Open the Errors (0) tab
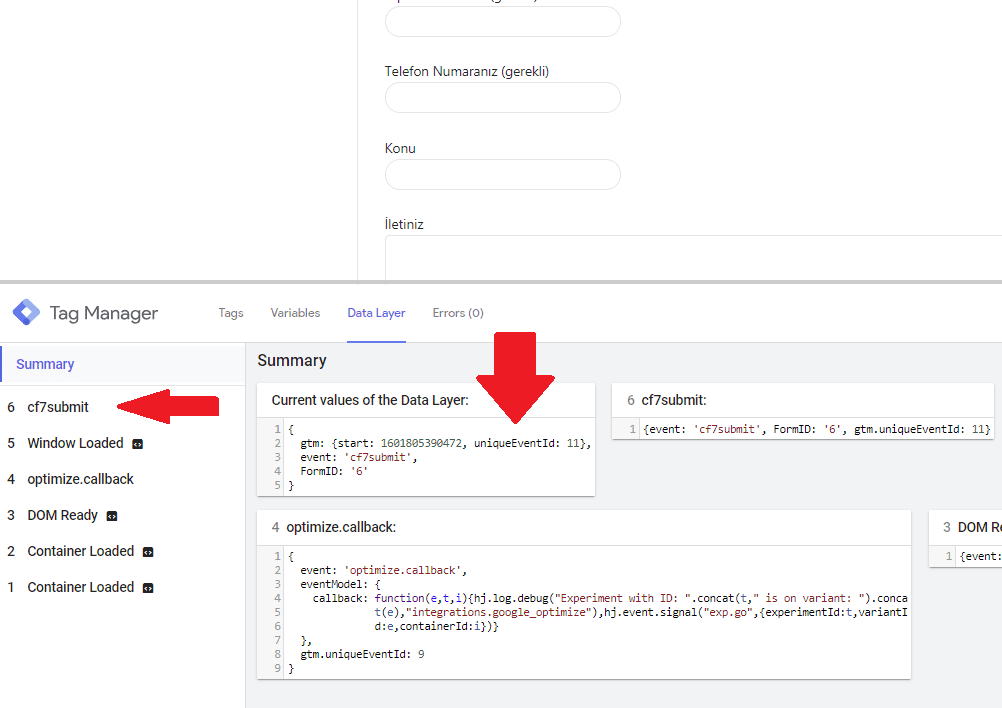 click(458, 313)
